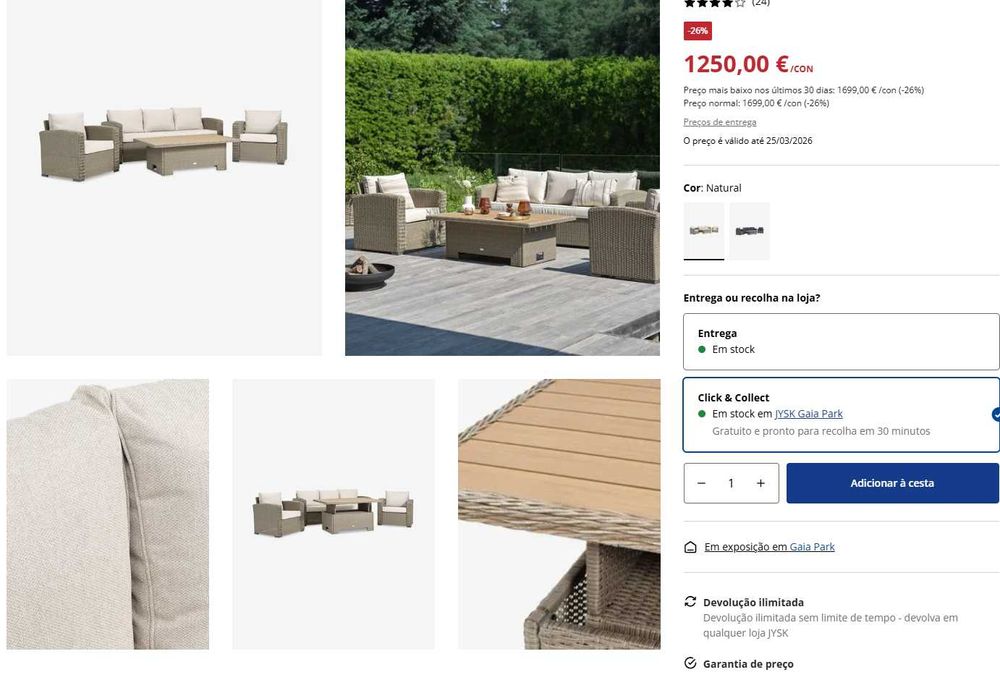1000x690 pixels.
Task: Open the wooden tabletop detail image
Action: [559, 514]
